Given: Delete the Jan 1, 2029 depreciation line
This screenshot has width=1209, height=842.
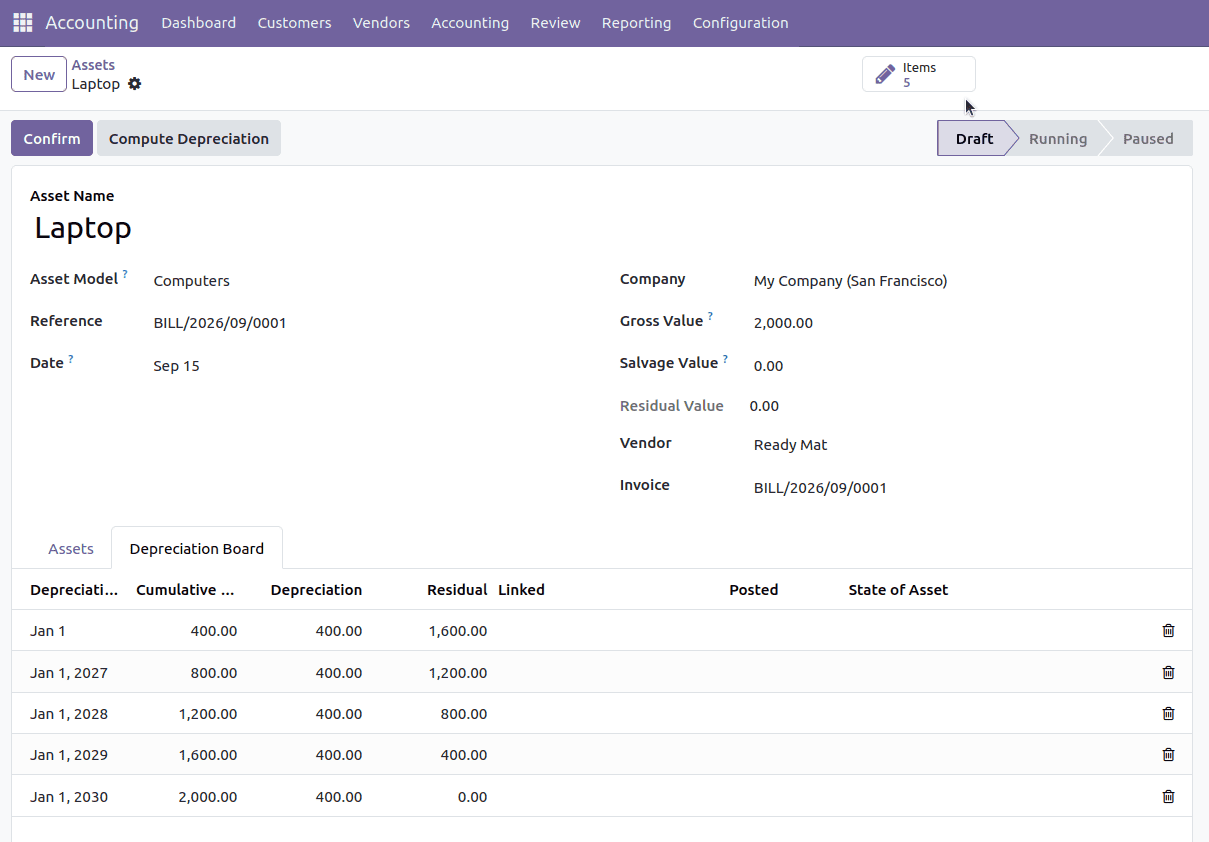Looking at the screenshot, I should pos(1168,755).
